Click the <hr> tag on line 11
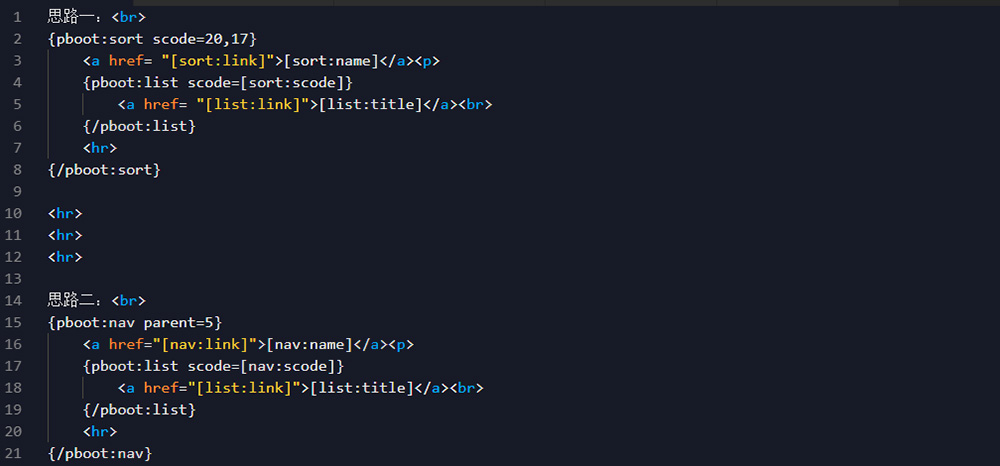This screenshot has width=1000, height=466. 65,235
